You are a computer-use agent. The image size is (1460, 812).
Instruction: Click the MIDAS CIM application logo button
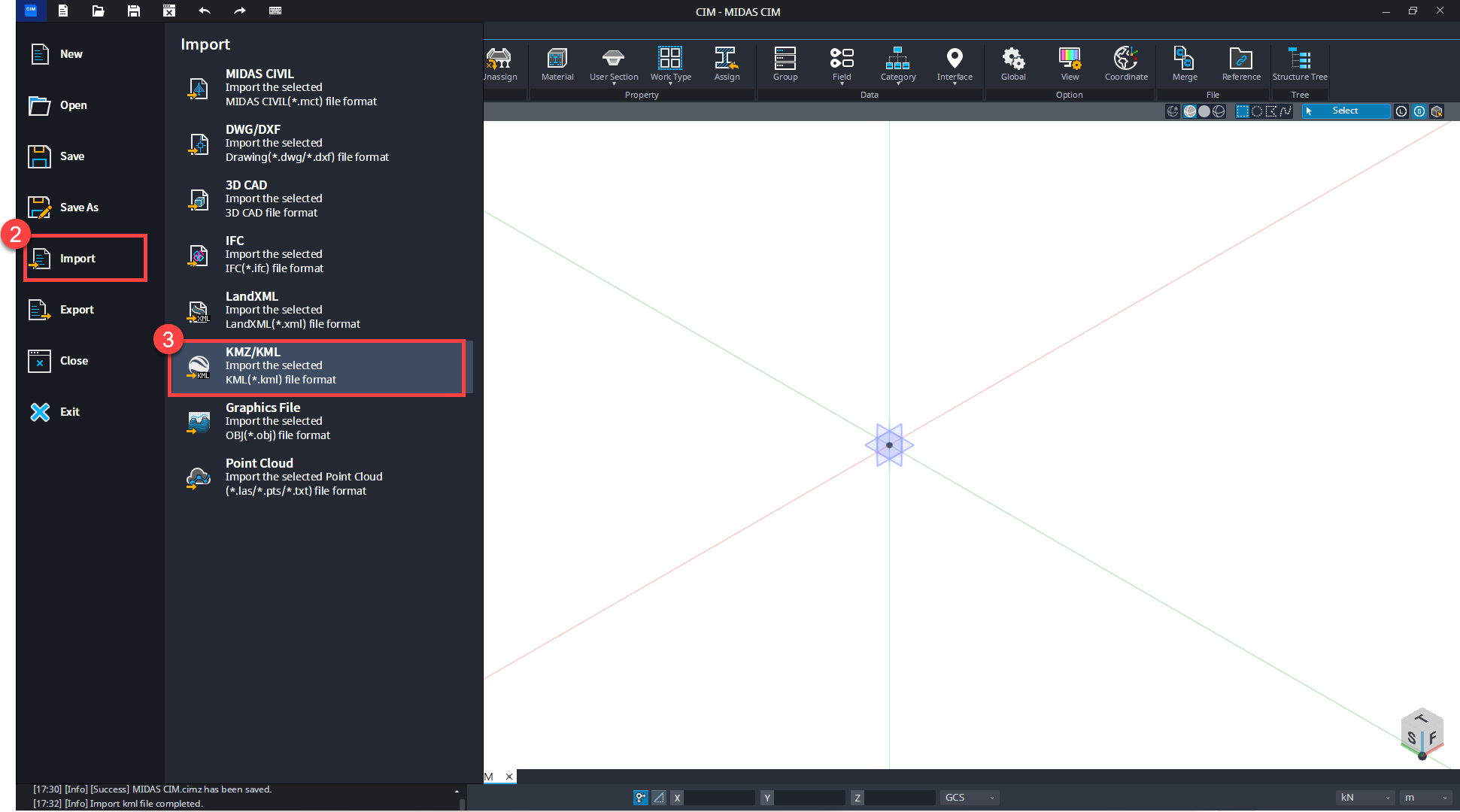pos(31,11)
